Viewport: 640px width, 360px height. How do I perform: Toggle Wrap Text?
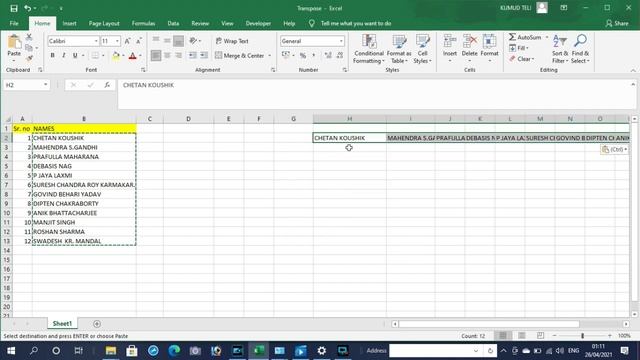point(232,41)
